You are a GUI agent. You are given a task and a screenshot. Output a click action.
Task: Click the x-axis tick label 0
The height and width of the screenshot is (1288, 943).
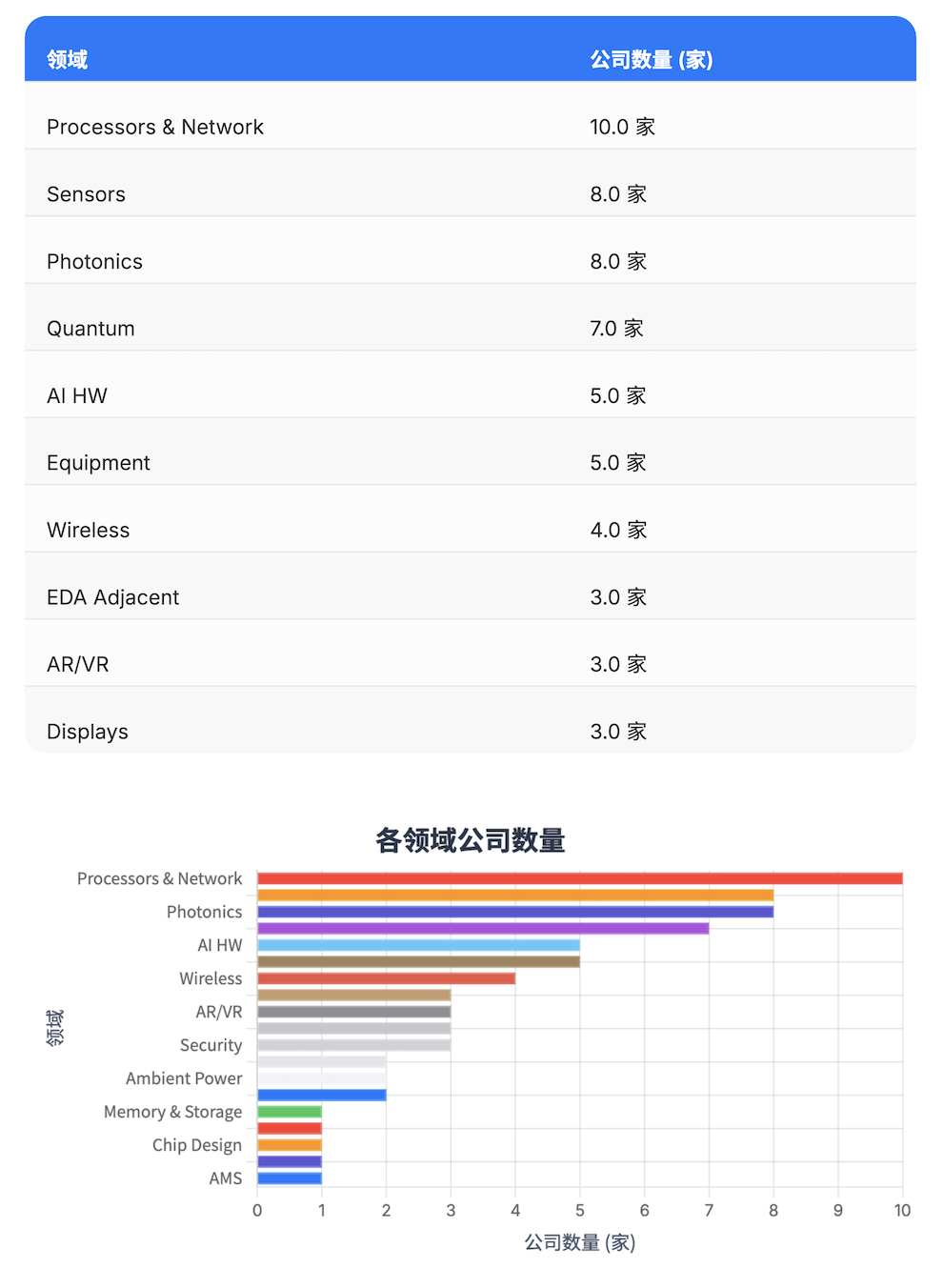[x=257, y=1210]
